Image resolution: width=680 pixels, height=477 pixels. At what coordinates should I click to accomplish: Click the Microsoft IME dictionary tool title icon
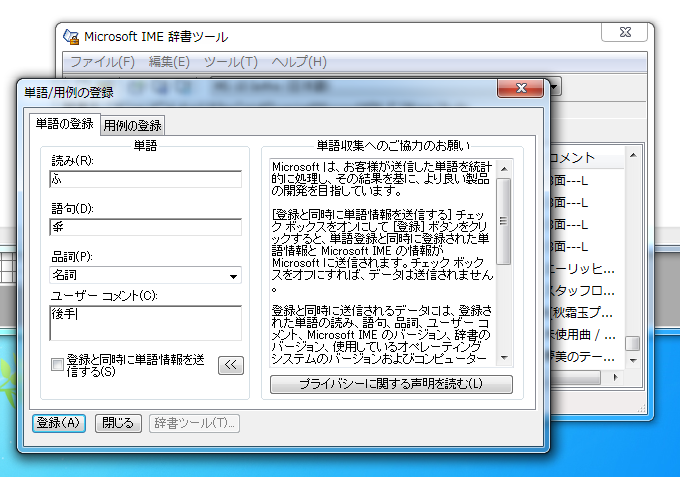71,37
